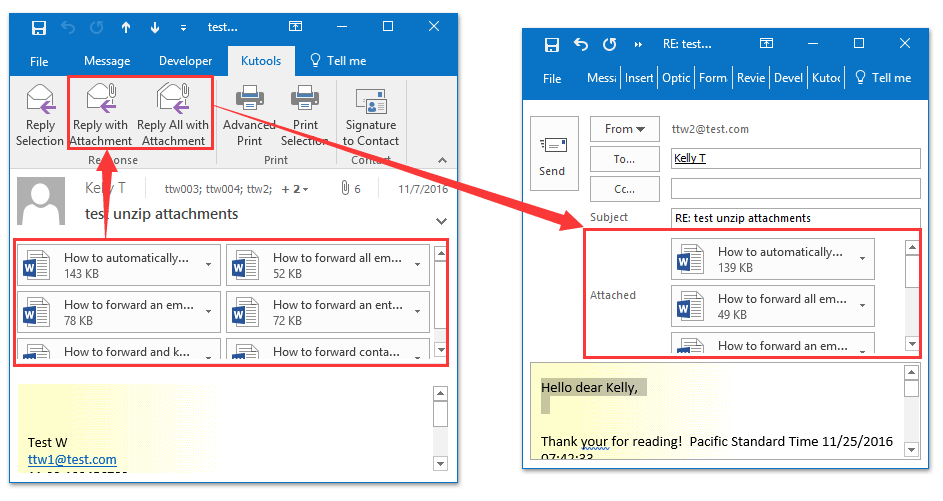Switch to the Developer tab

(186, 61)
